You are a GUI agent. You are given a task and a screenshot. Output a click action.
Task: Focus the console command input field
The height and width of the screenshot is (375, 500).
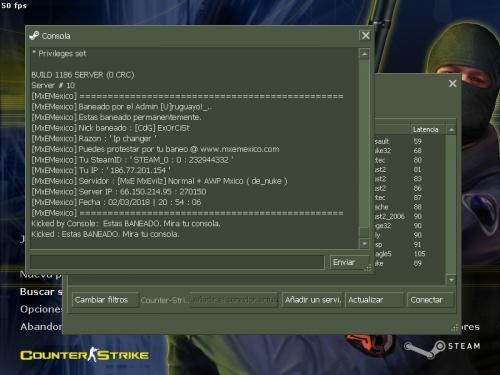(177, 262)
